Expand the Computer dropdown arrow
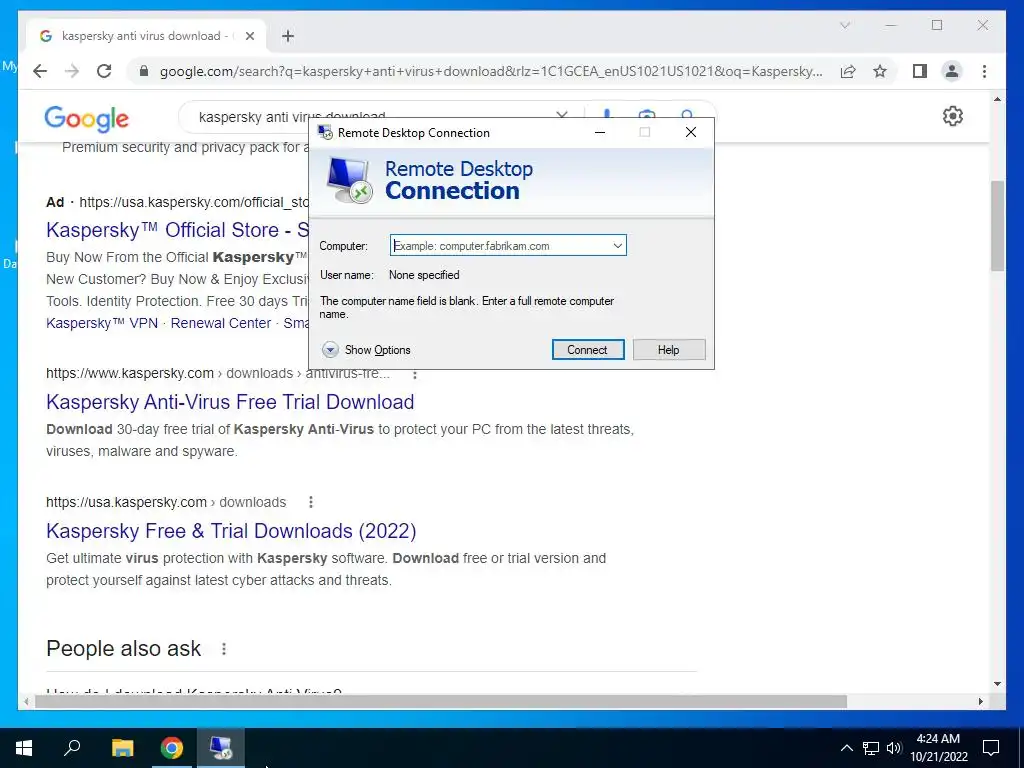This screenshot has height=768, width=1024. coord(617,246)
